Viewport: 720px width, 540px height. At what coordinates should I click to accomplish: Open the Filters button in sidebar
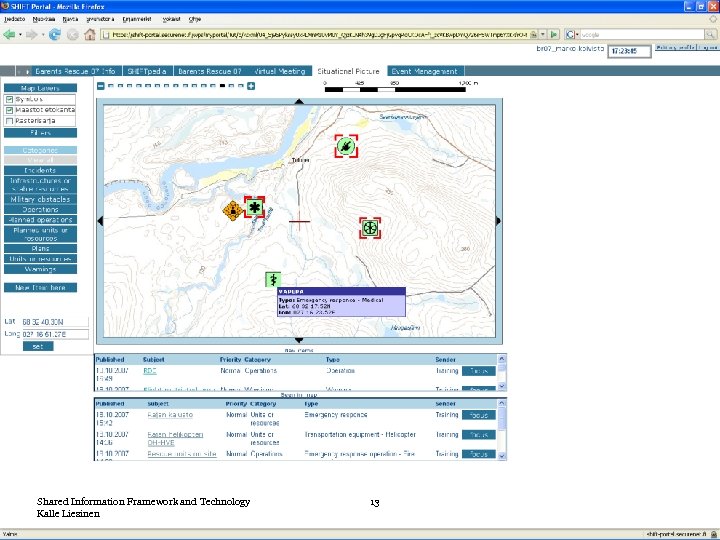coord(40,133)
